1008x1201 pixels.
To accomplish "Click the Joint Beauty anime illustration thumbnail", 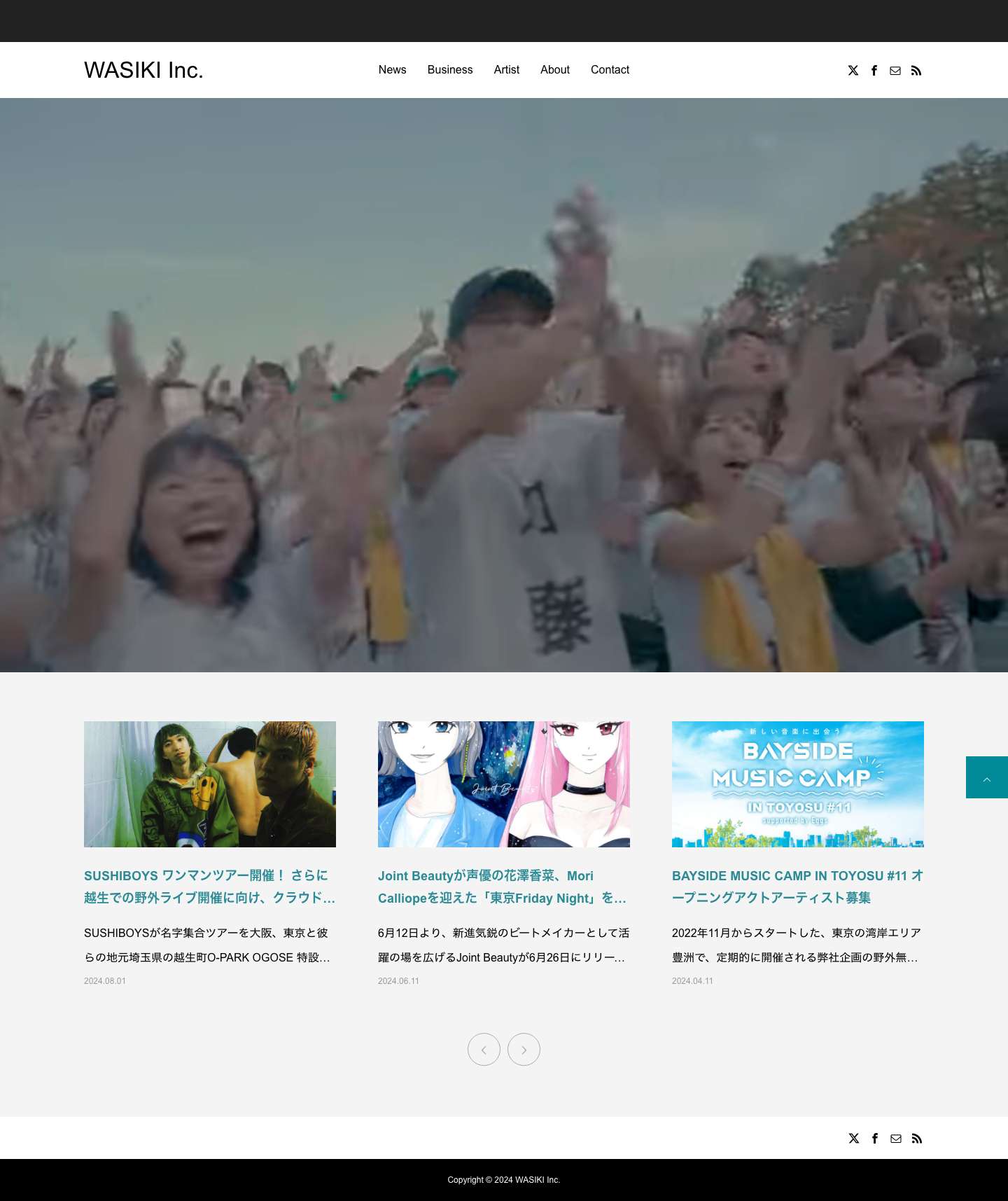I will 504,784.
